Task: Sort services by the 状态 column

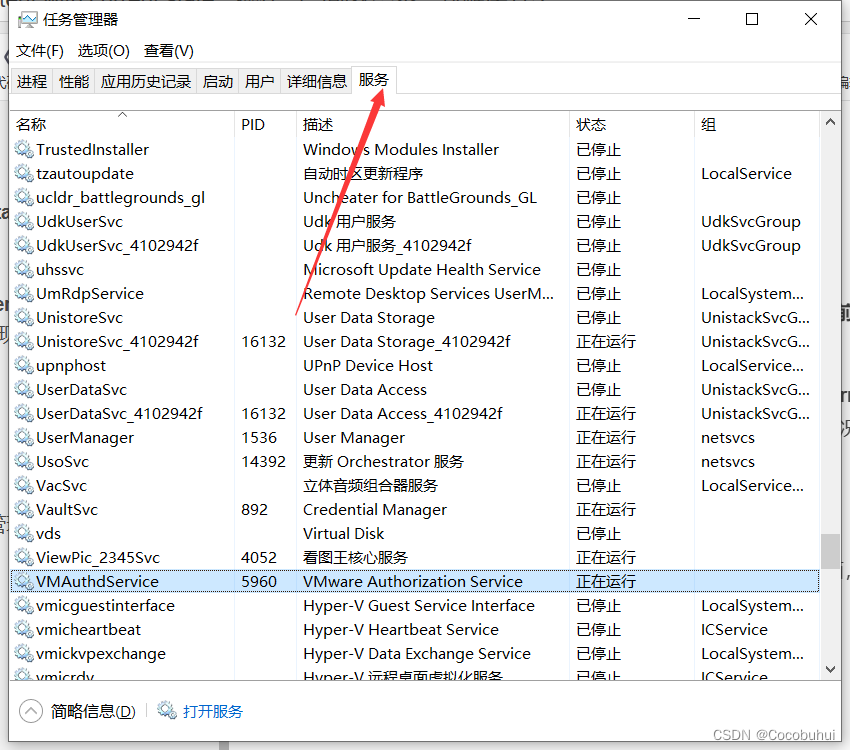Action: 591,124
